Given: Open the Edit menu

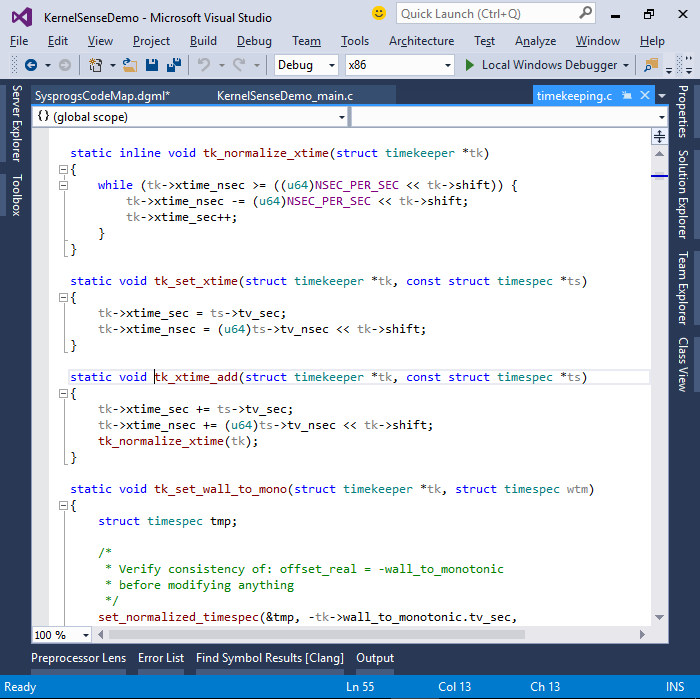Looking at the screenshot, I should pyautogui.click(x=58, y=41).
